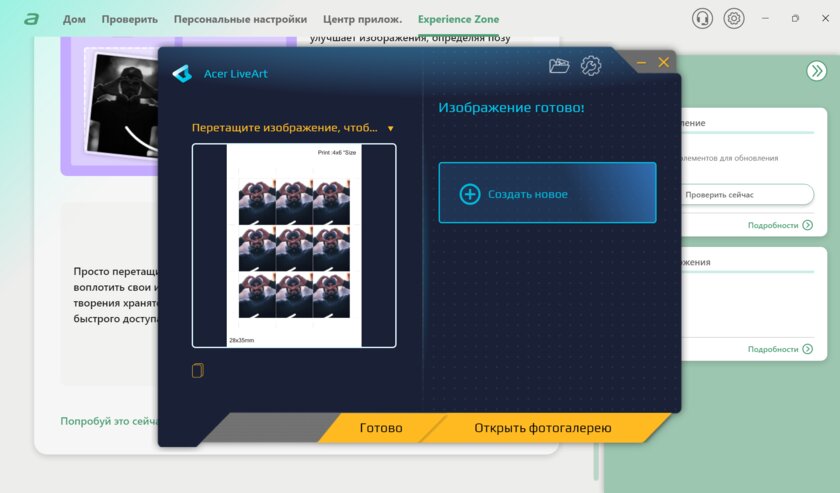Image resolution: width=840 pixels, height=493 pixels.
Task: Click the Acer LiveArt title text
Action: pyautogui.click(x=235, y=74)
